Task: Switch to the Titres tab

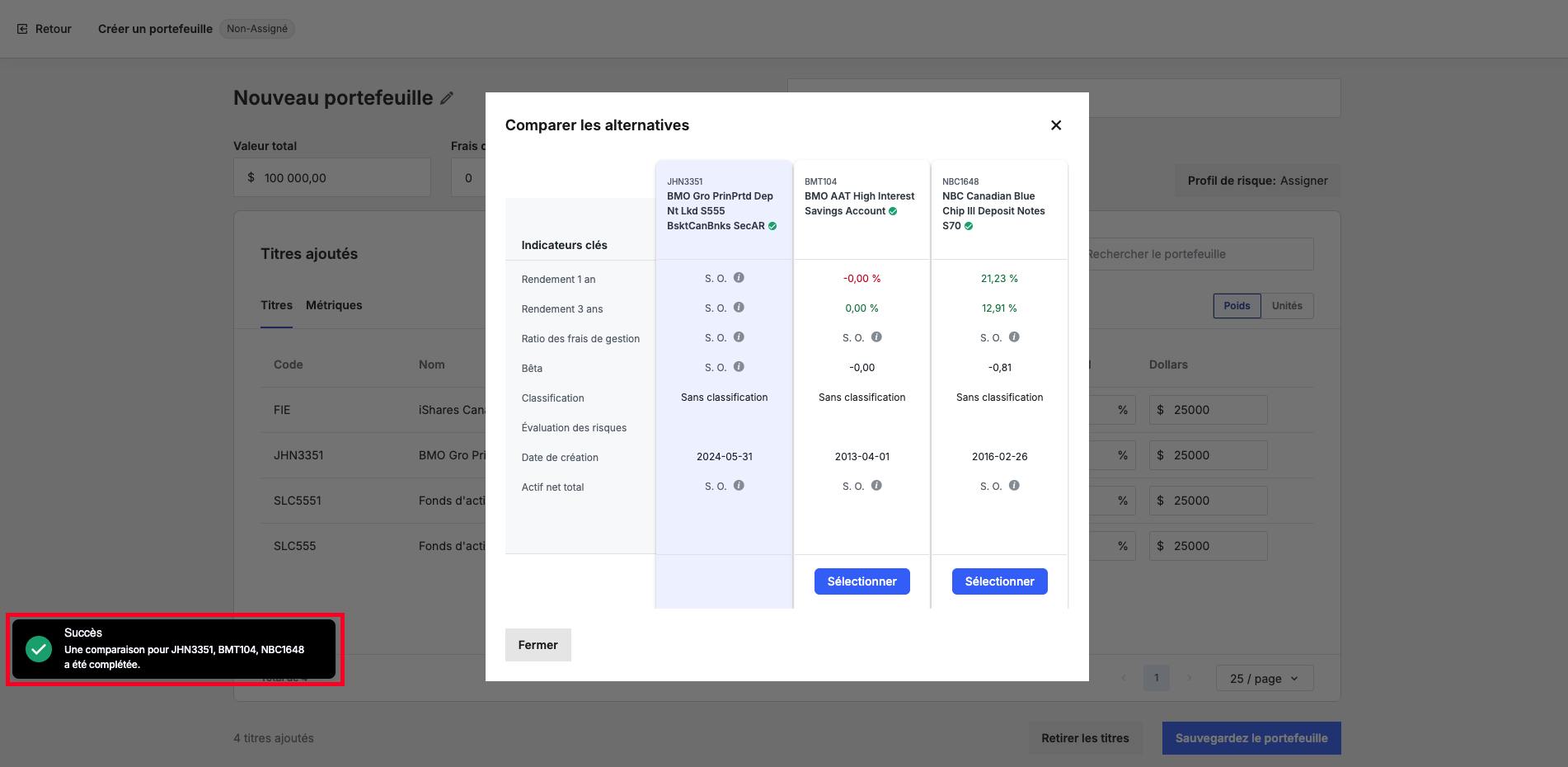Action: click(276, 305)
